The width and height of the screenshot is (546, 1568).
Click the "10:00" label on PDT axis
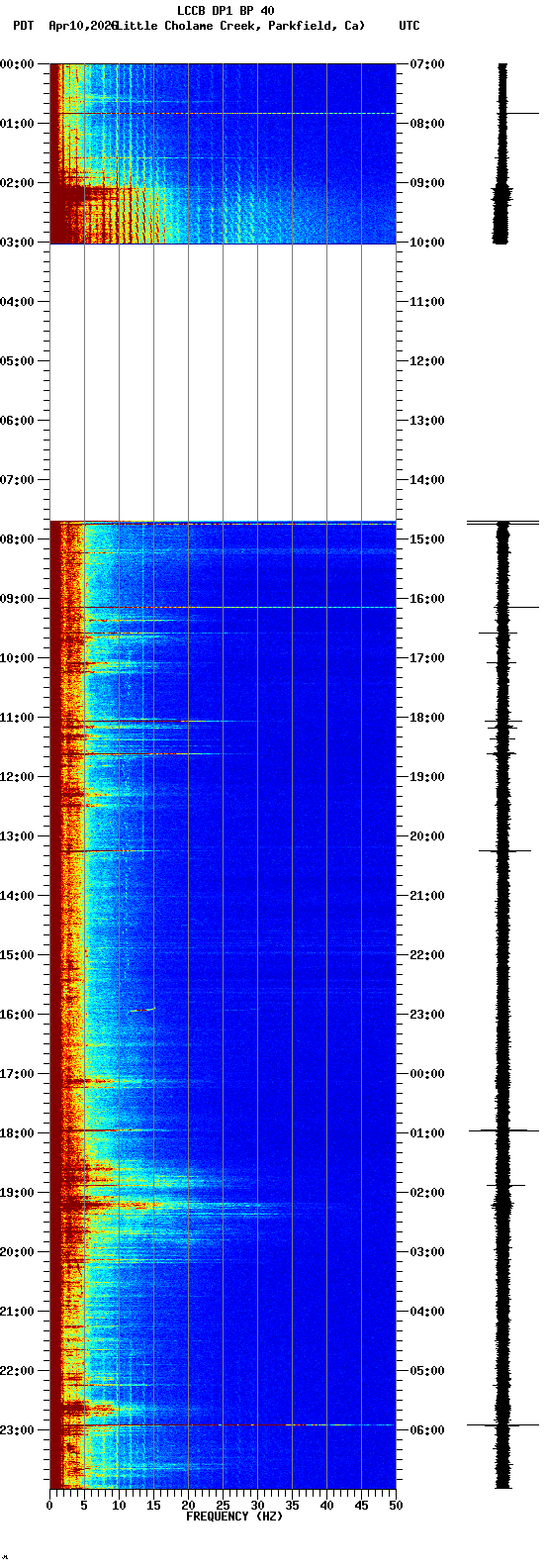pos(17,658)
